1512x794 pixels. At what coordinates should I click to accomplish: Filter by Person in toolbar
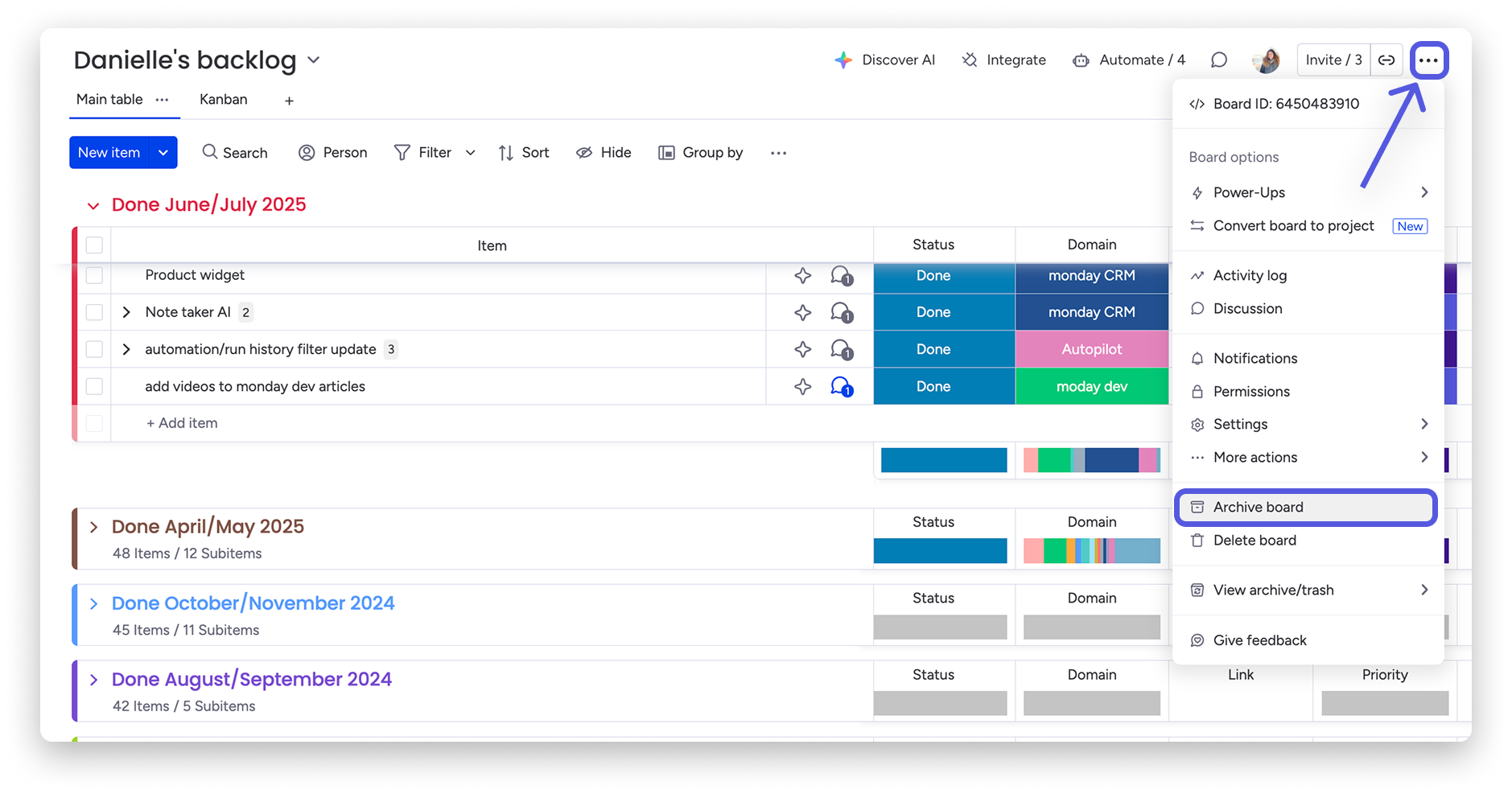(332, 153)
